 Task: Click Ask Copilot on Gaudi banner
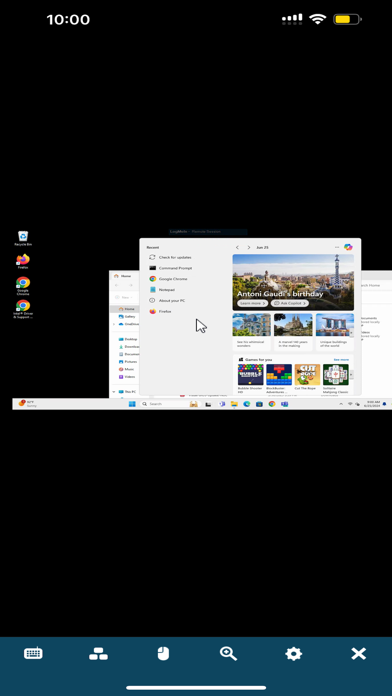point(289,303)
